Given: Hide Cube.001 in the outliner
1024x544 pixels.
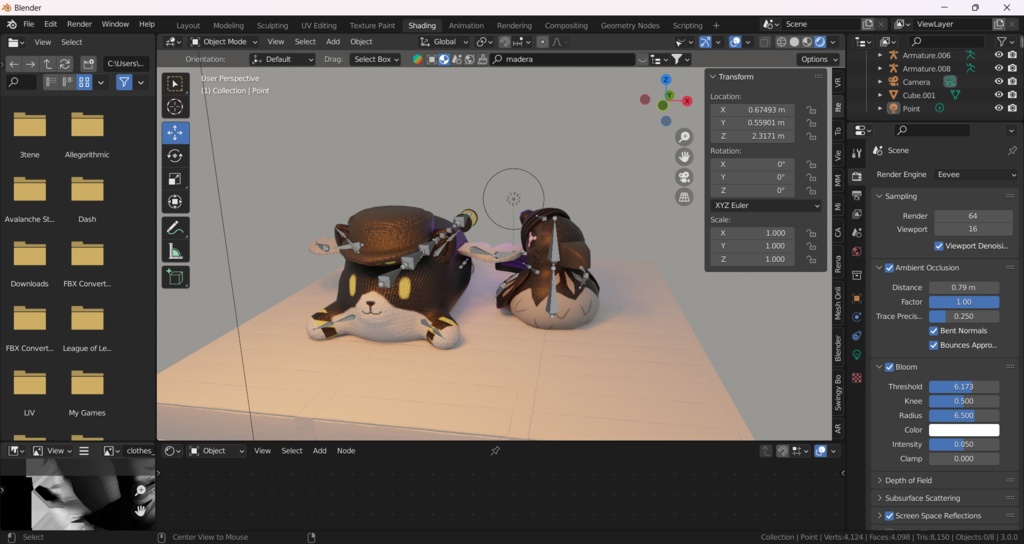Looking at the screenshot, I should 999,95.
